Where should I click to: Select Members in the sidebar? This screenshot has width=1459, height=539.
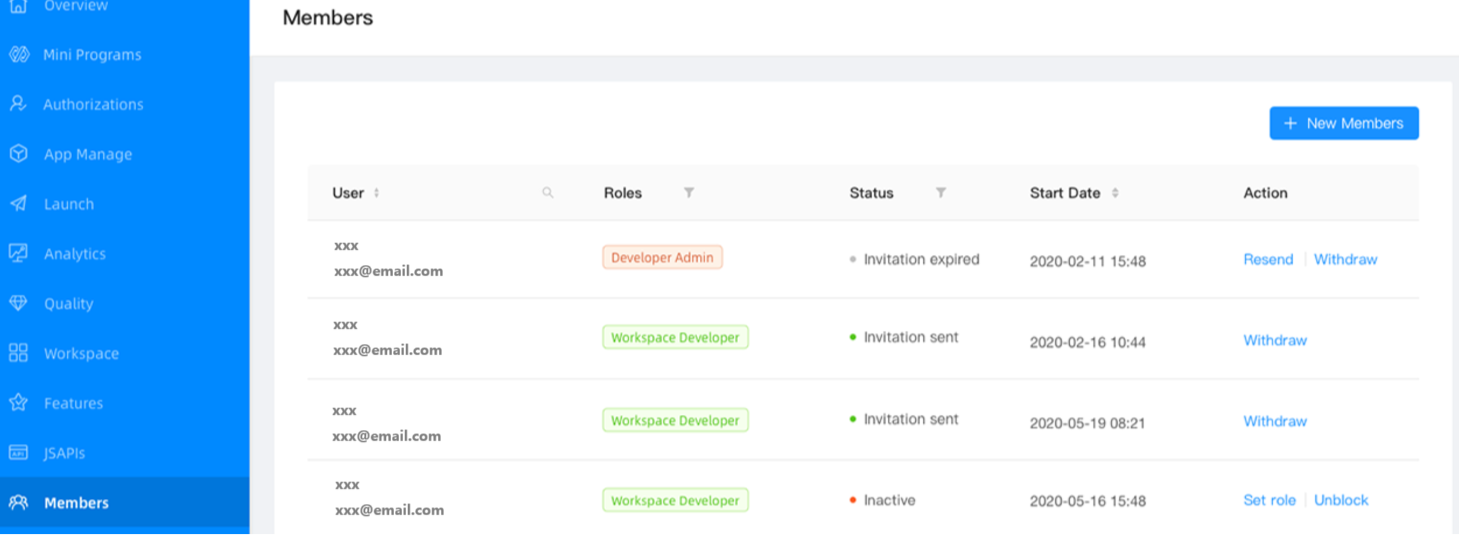click(76, 503)
